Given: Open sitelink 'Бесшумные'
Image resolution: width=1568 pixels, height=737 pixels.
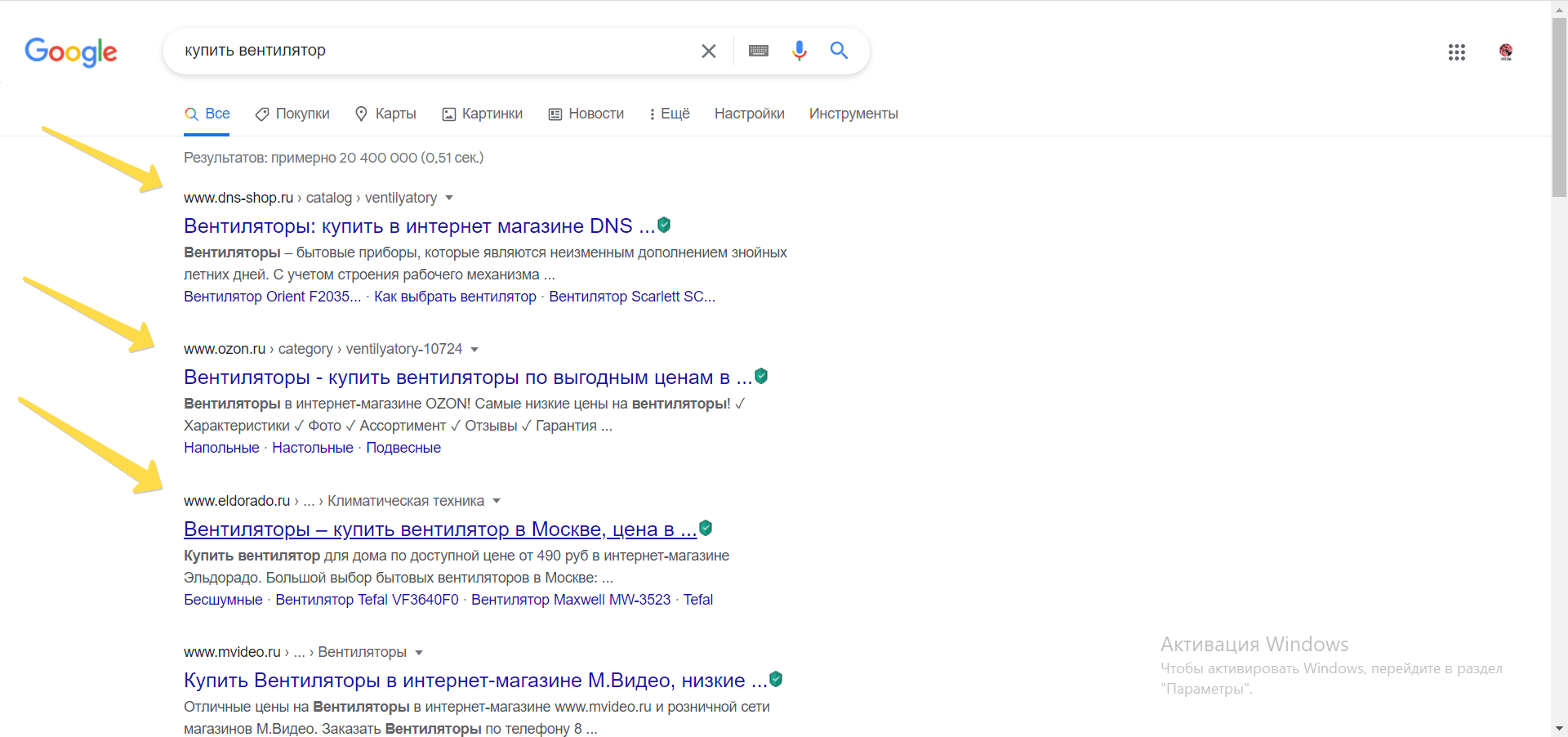Looking at the screenshot, I should (x=223, y=600).
